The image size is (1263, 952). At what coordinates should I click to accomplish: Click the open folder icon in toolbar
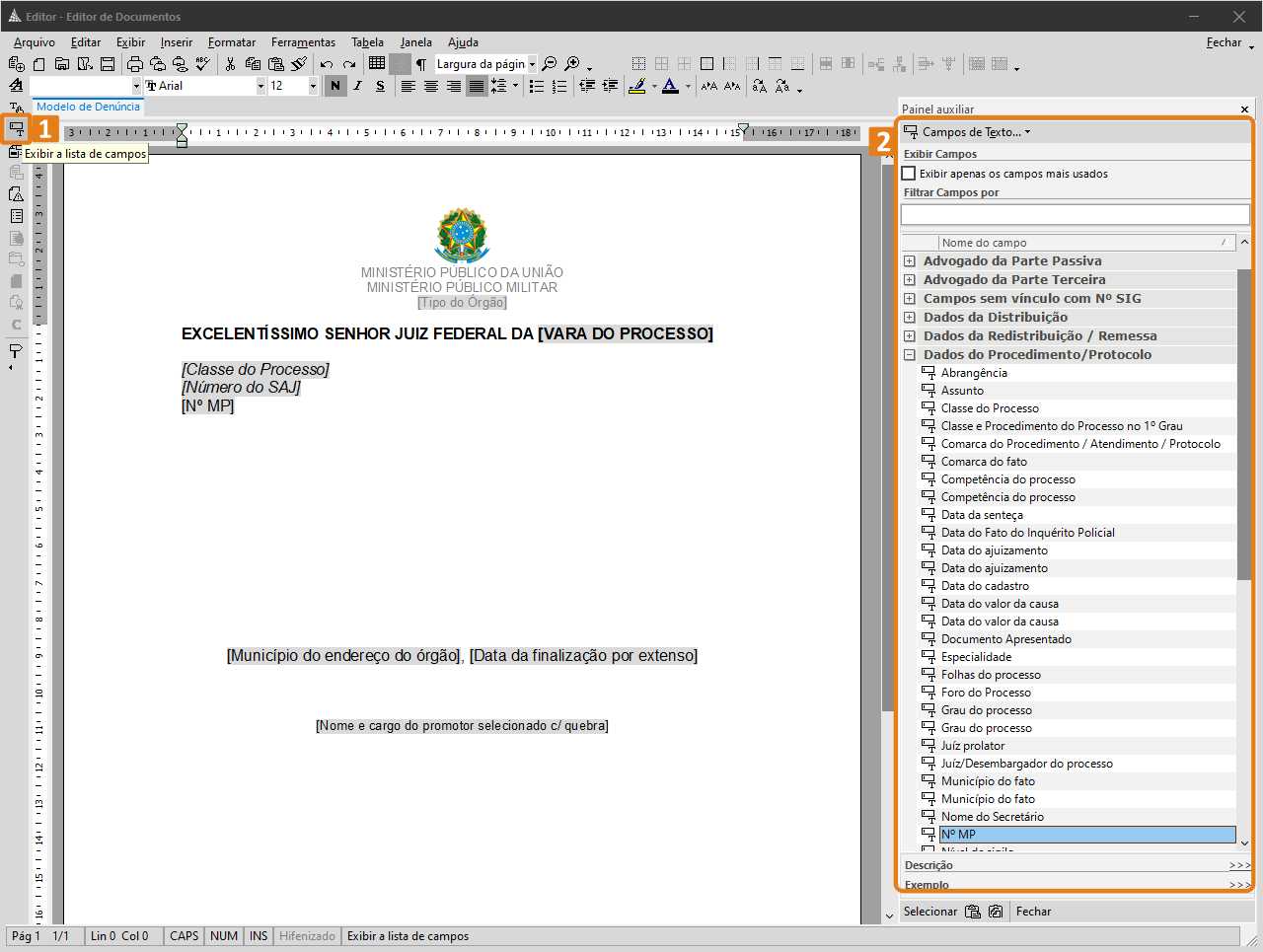(x=61, y=64)
